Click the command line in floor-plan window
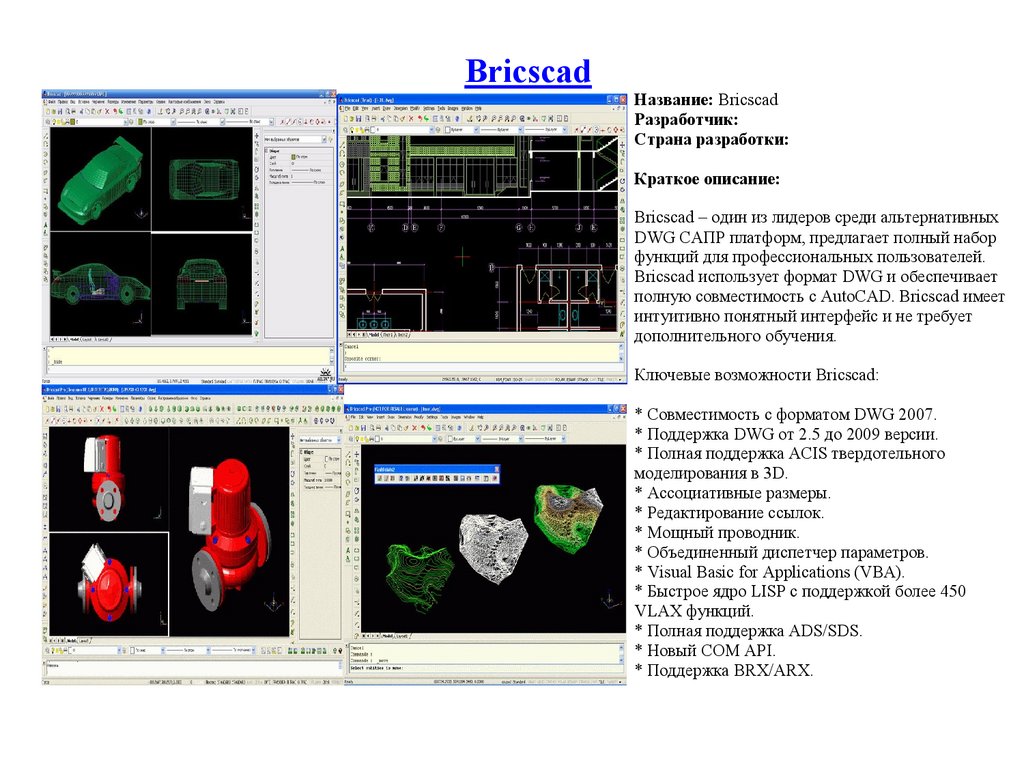This screenshot has height=768, width=1024. point(483,366)
